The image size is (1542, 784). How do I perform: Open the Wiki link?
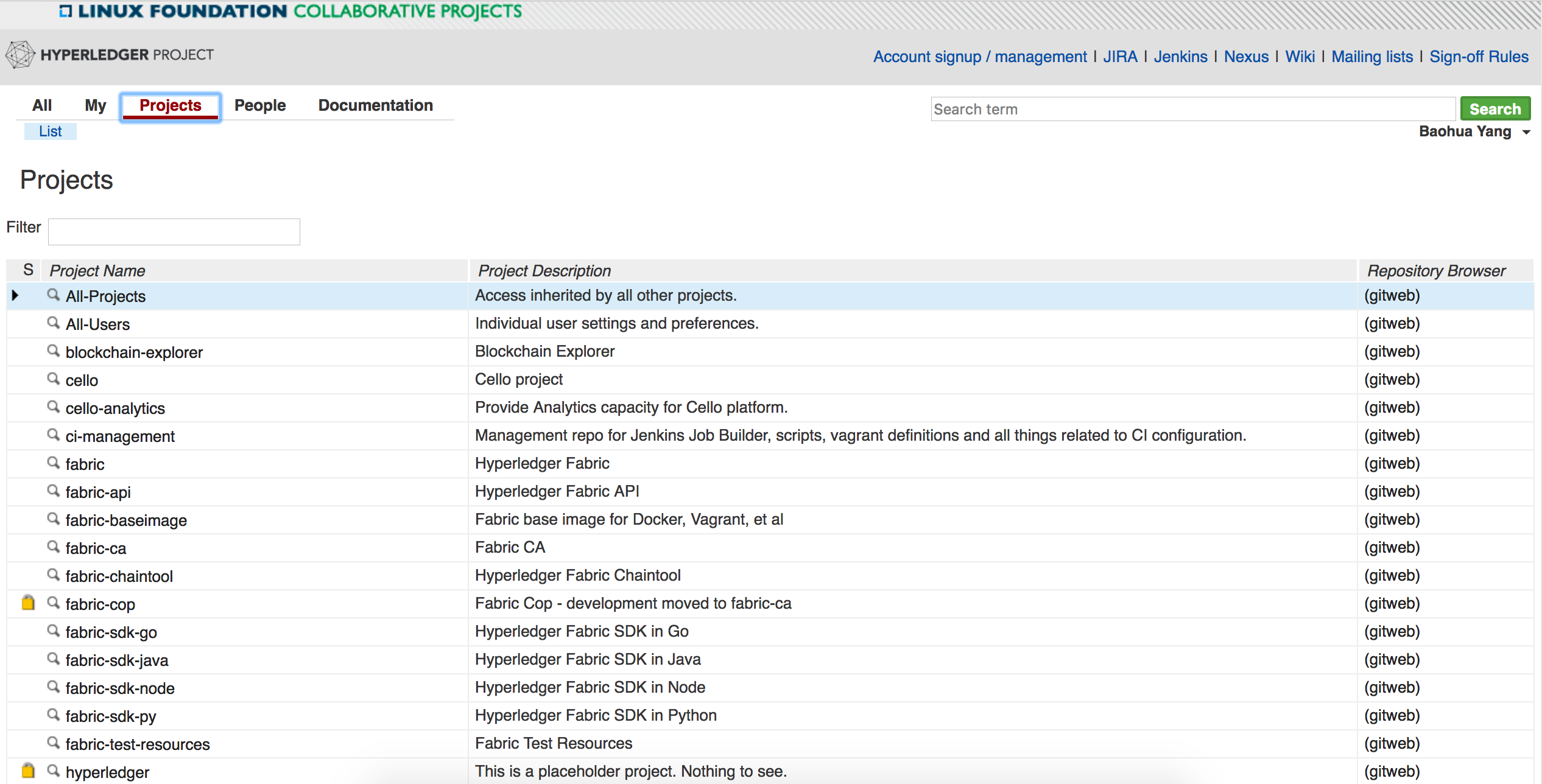pyautogui.click(x=1300, y=57)
